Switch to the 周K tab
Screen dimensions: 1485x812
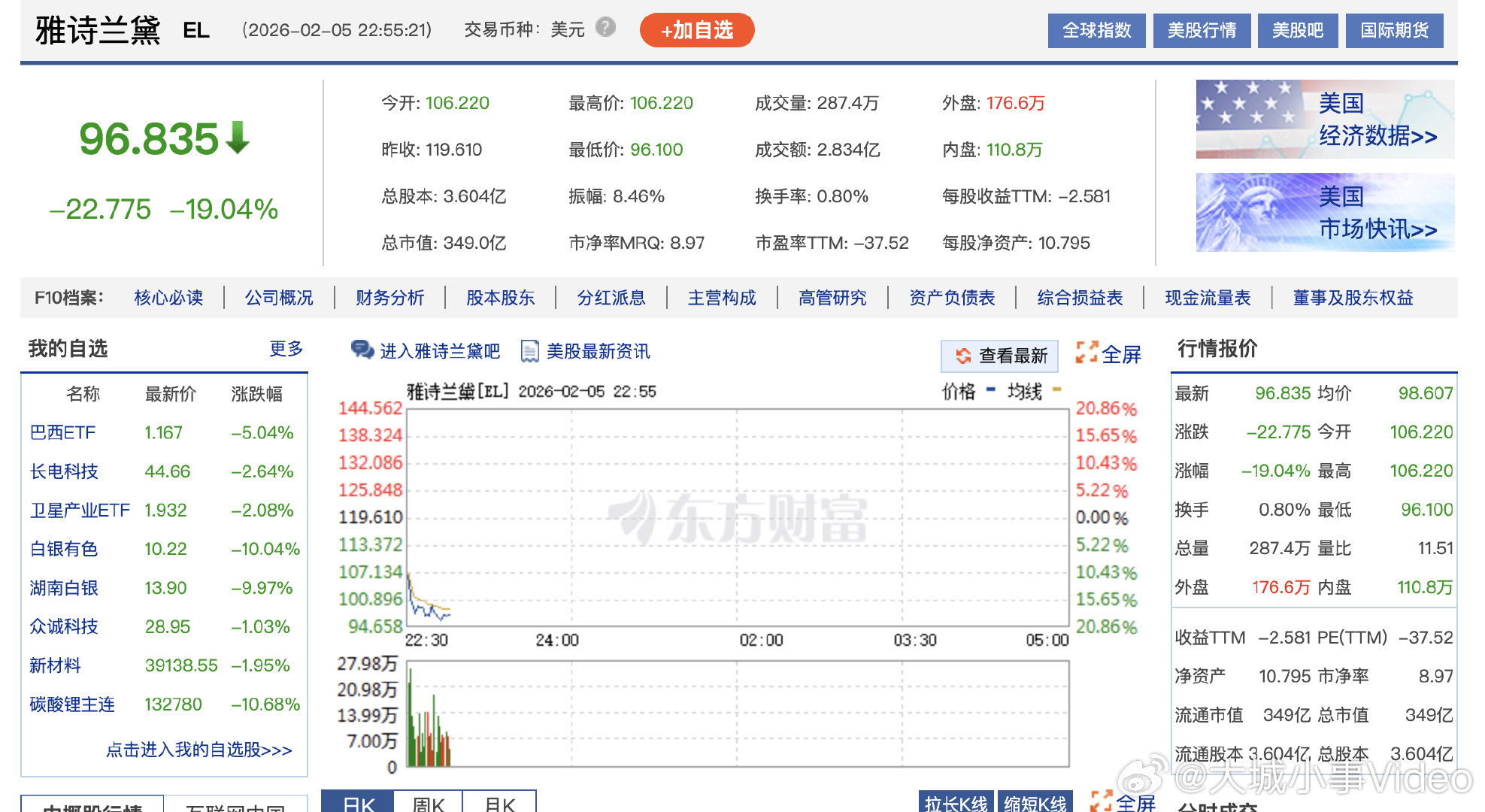click(x=429, y=804)
